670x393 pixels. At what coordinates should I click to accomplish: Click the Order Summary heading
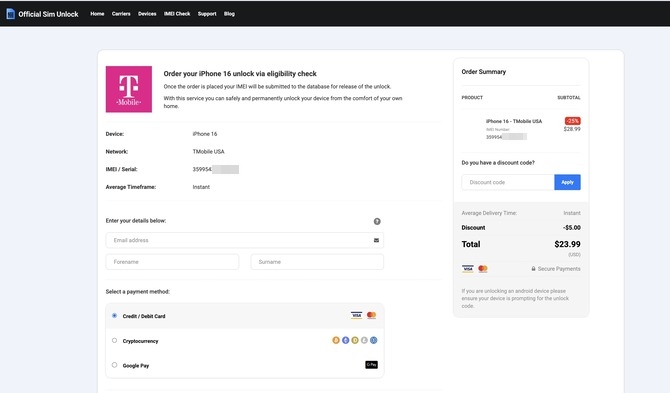tap(484, 72)
